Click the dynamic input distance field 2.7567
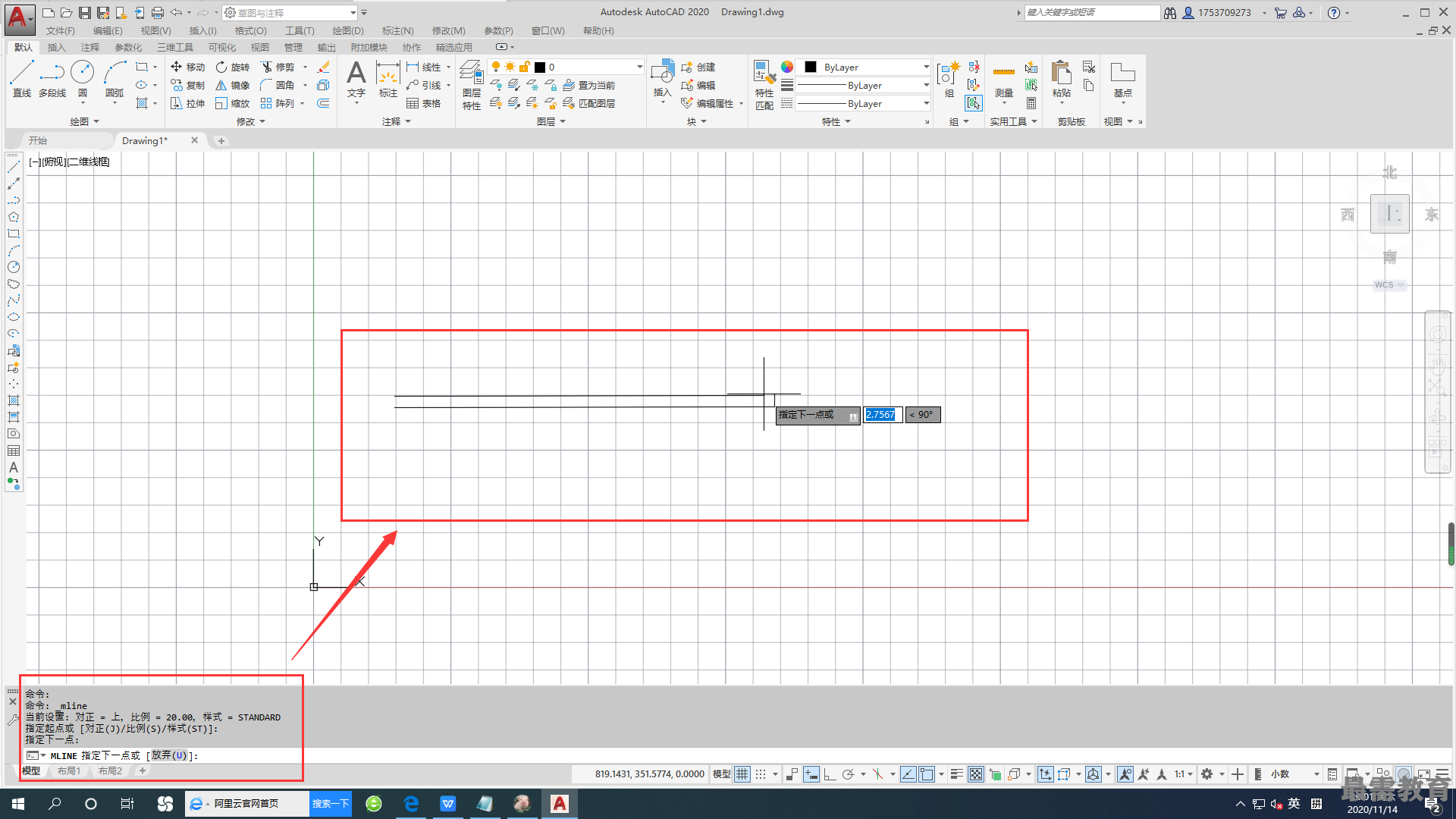1456x819 pixels. pos(883,415)
